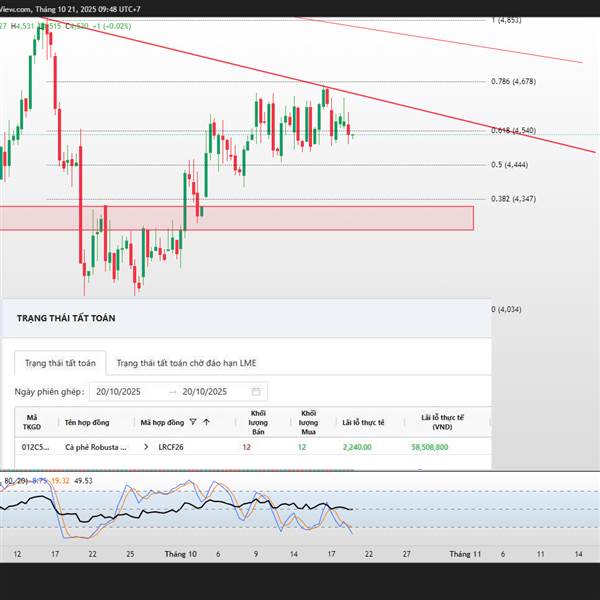Click the 9 date label on time axis
Screen dimensions: 600x600
pyautogui.click(x=256, y=554)
